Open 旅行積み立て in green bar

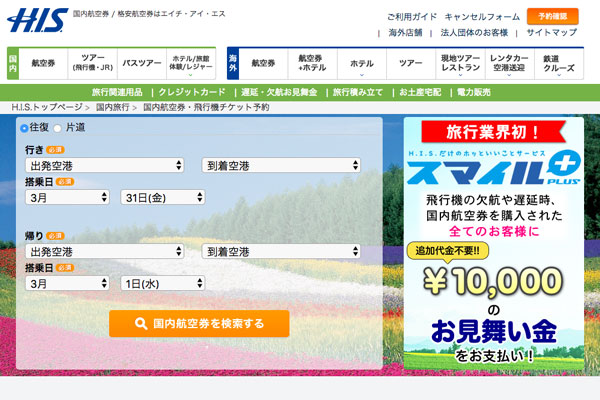pyautogui.click(x=358, y=92)
